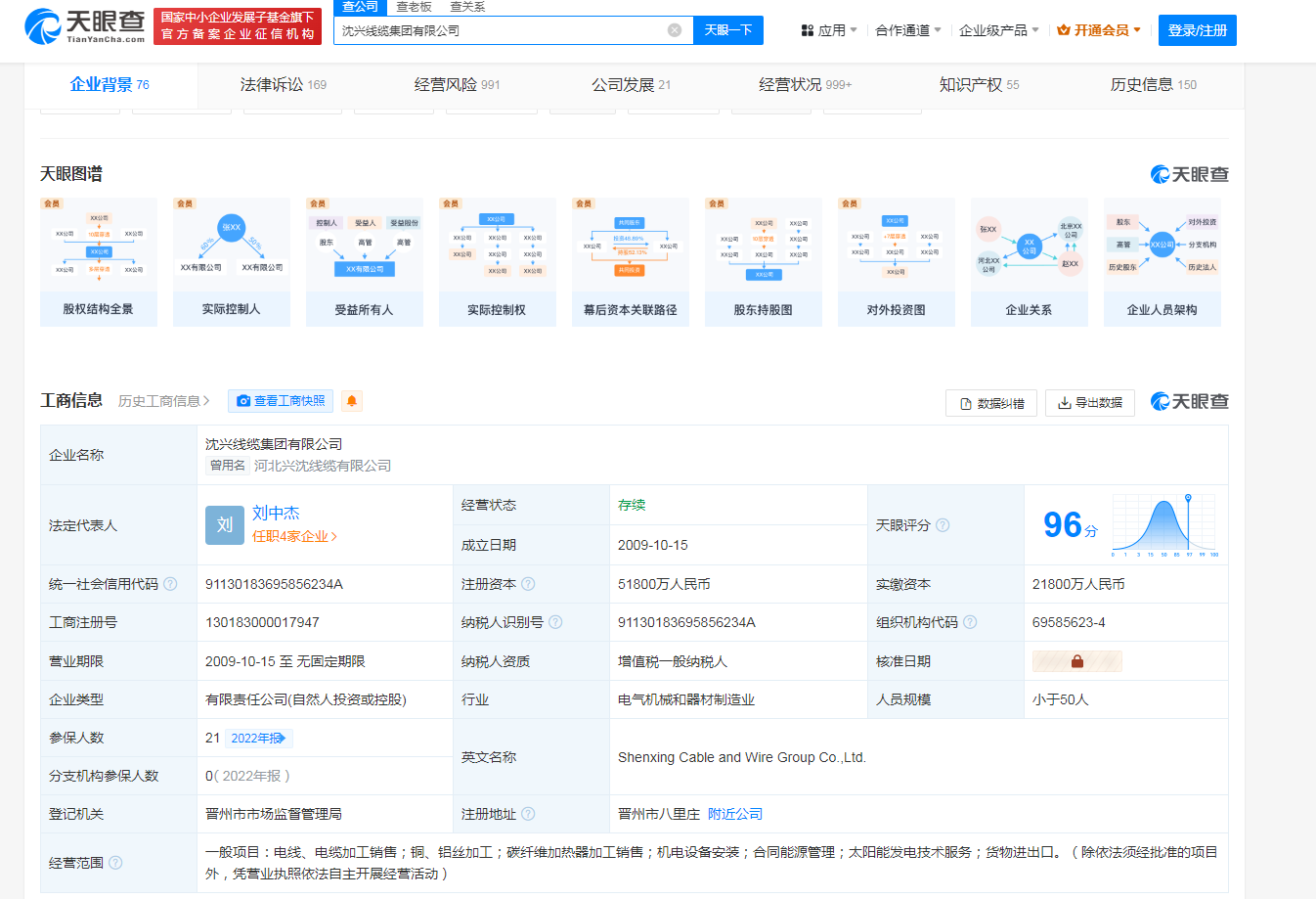This screenshot has width=1316, height=899.
Task: Open the 股东持股图 diagram thumbnail
Action: [x=764, y=262]
